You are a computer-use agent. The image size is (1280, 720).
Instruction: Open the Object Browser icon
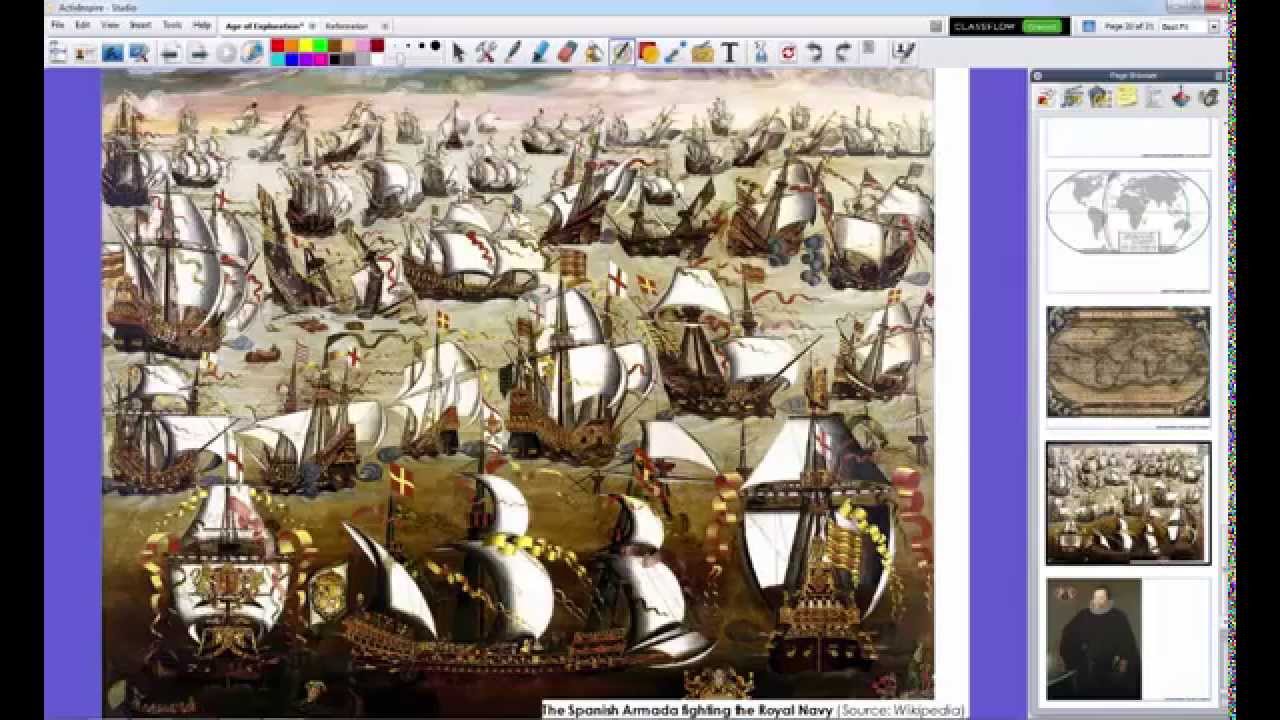click(1100, 97)
